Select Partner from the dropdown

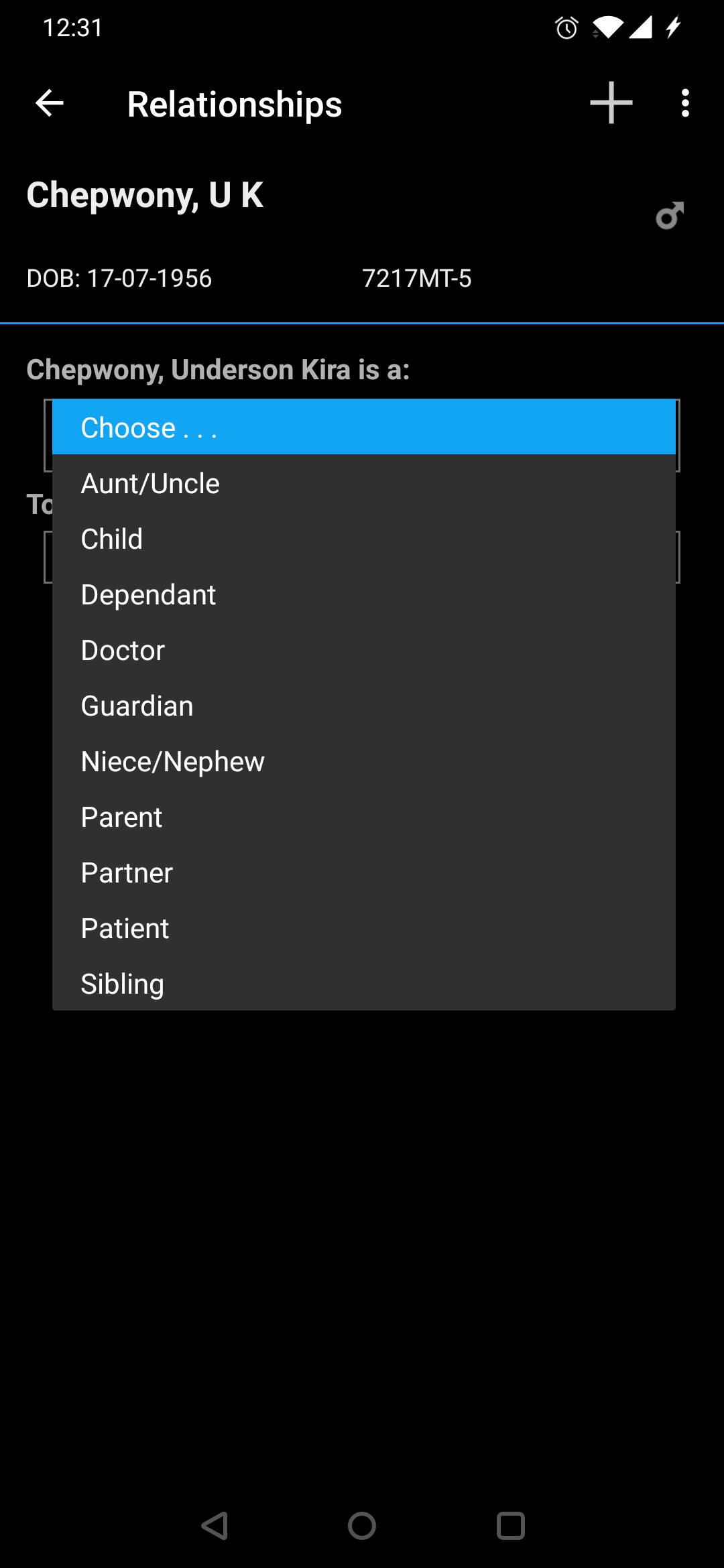(x=364, y=872)
